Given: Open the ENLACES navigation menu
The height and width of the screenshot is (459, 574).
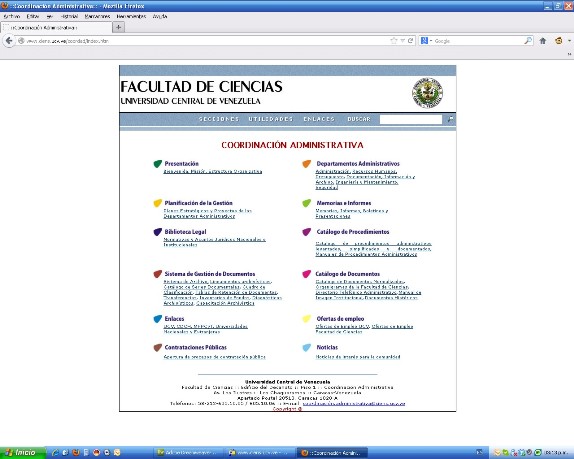Looking at the screenshot, I should [x=319, y=119].
